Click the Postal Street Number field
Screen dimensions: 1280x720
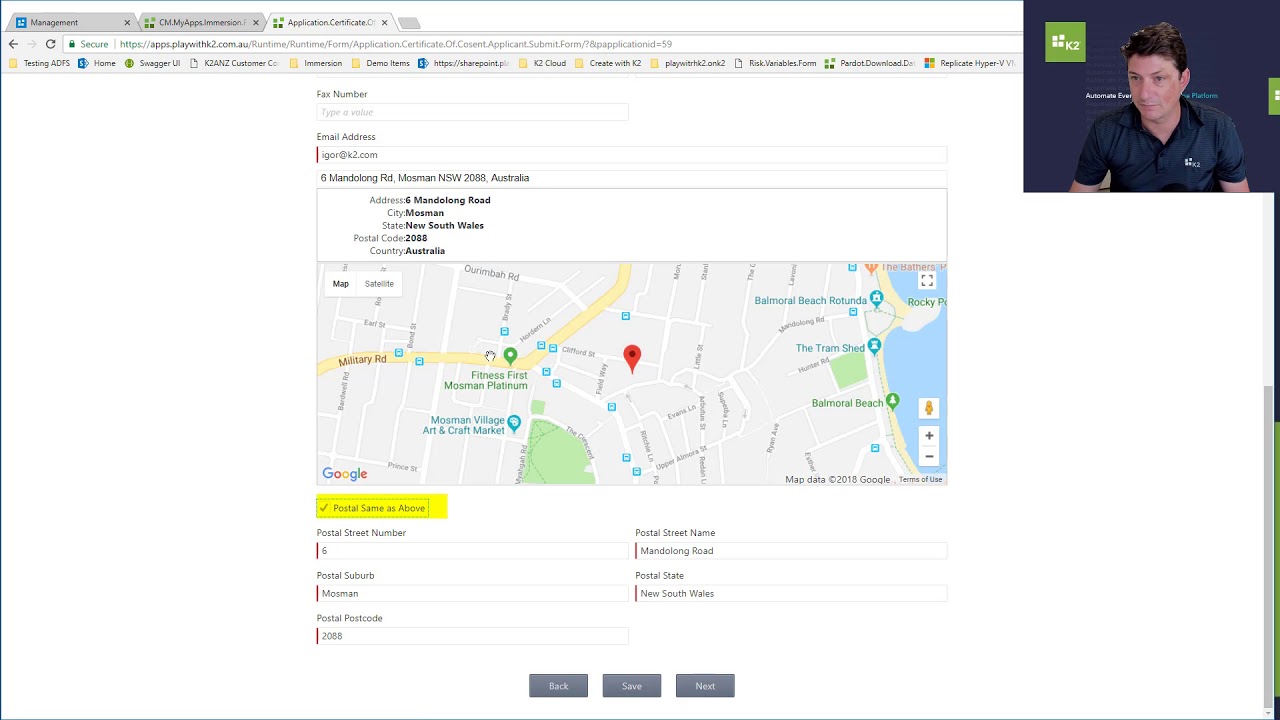click(472, 551)
